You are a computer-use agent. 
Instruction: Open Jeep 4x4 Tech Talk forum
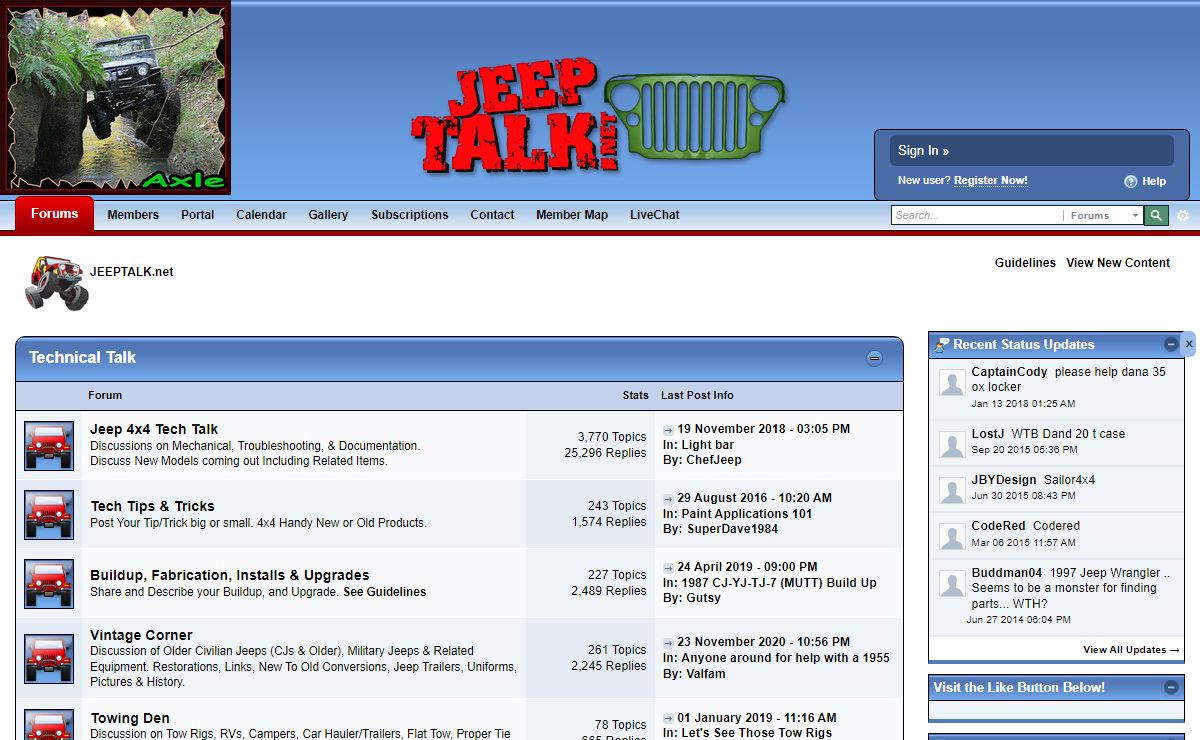tap(154, 429)
